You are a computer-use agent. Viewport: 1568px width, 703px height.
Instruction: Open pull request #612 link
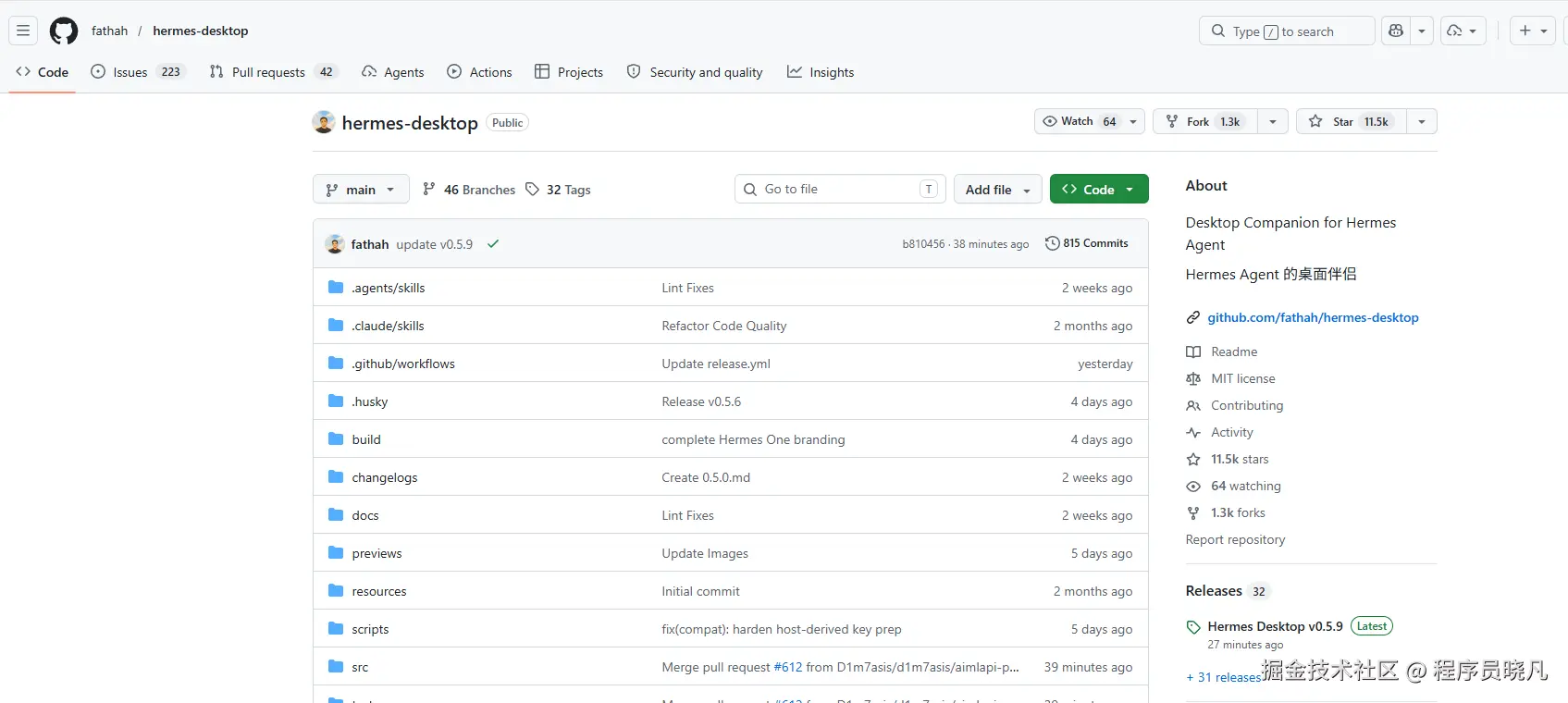[788, 667]
